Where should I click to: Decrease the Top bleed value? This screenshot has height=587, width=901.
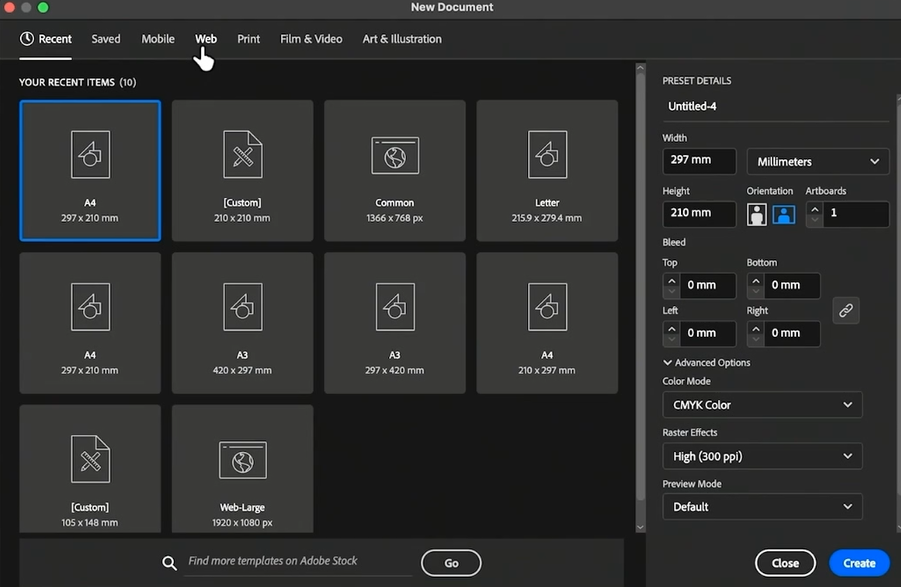(671, 291)
